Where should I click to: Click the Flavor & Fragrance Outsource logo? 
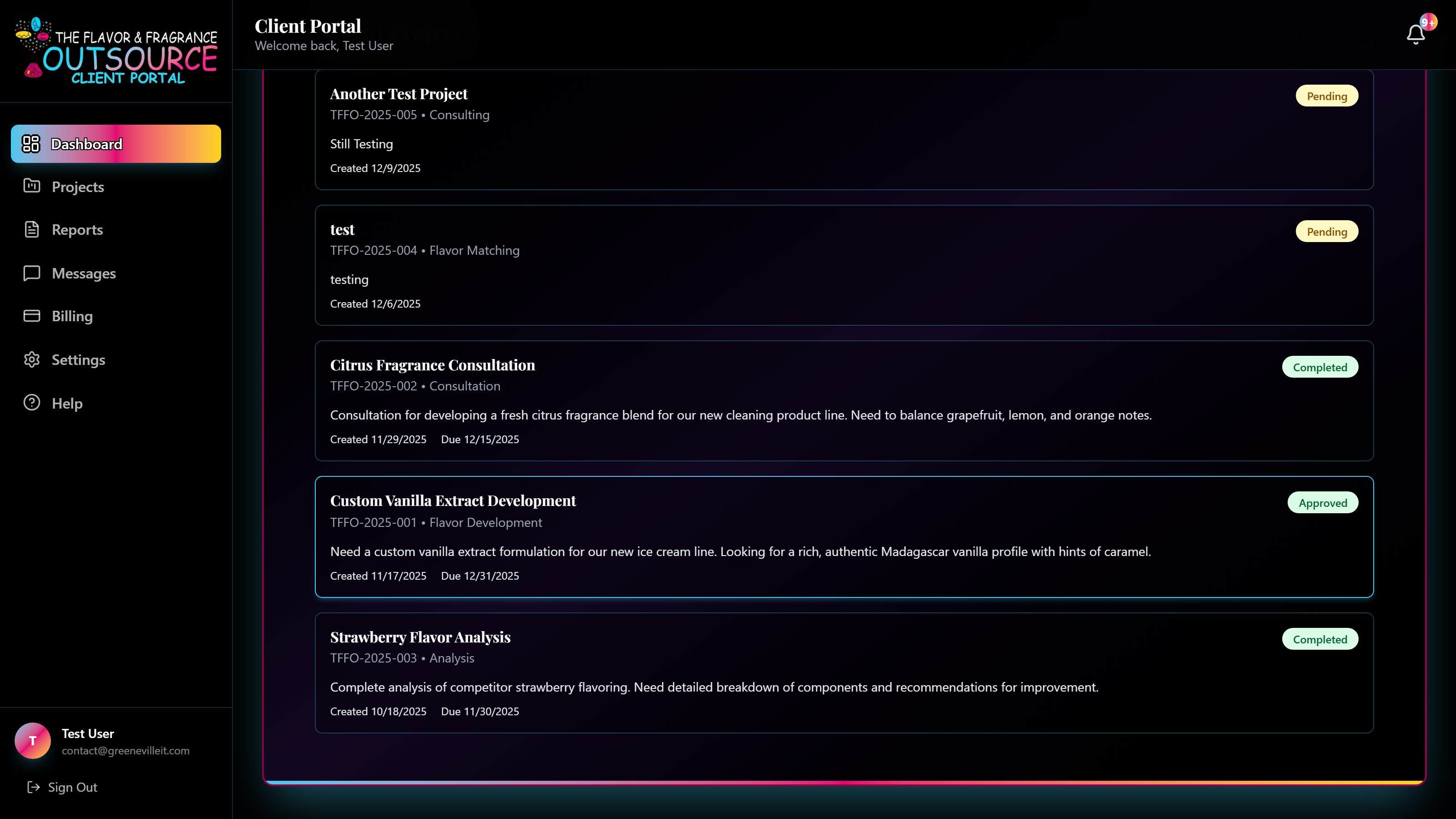pos(115,51)
